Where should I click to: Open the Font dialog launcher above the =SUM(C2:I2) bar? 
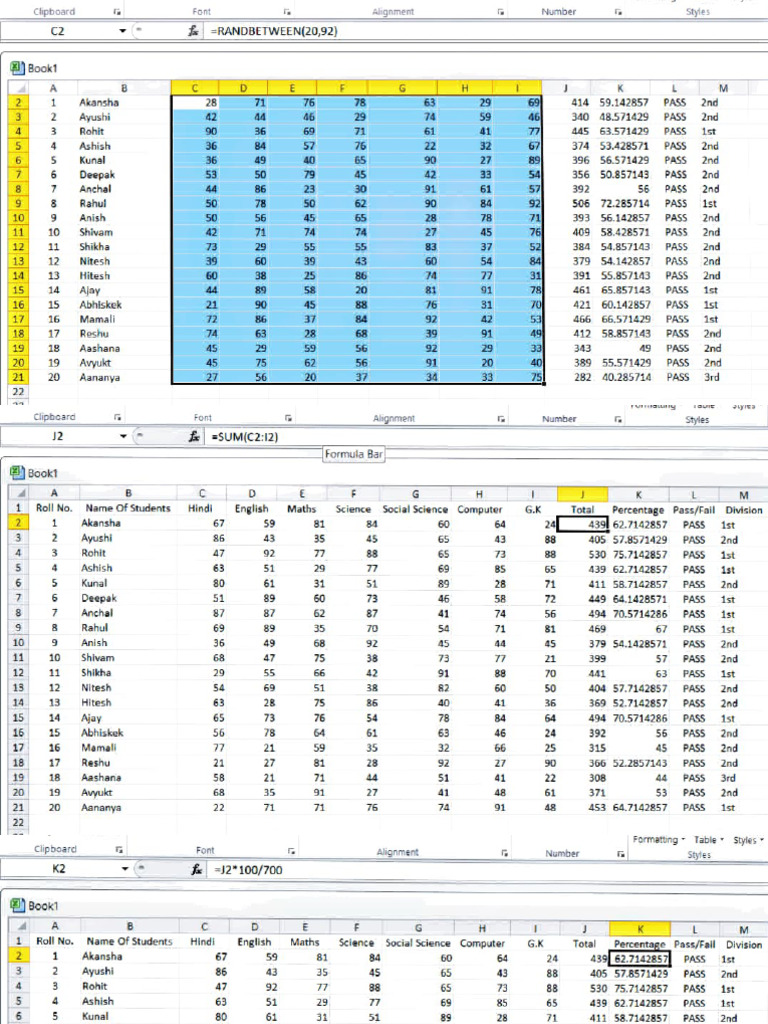288,418
